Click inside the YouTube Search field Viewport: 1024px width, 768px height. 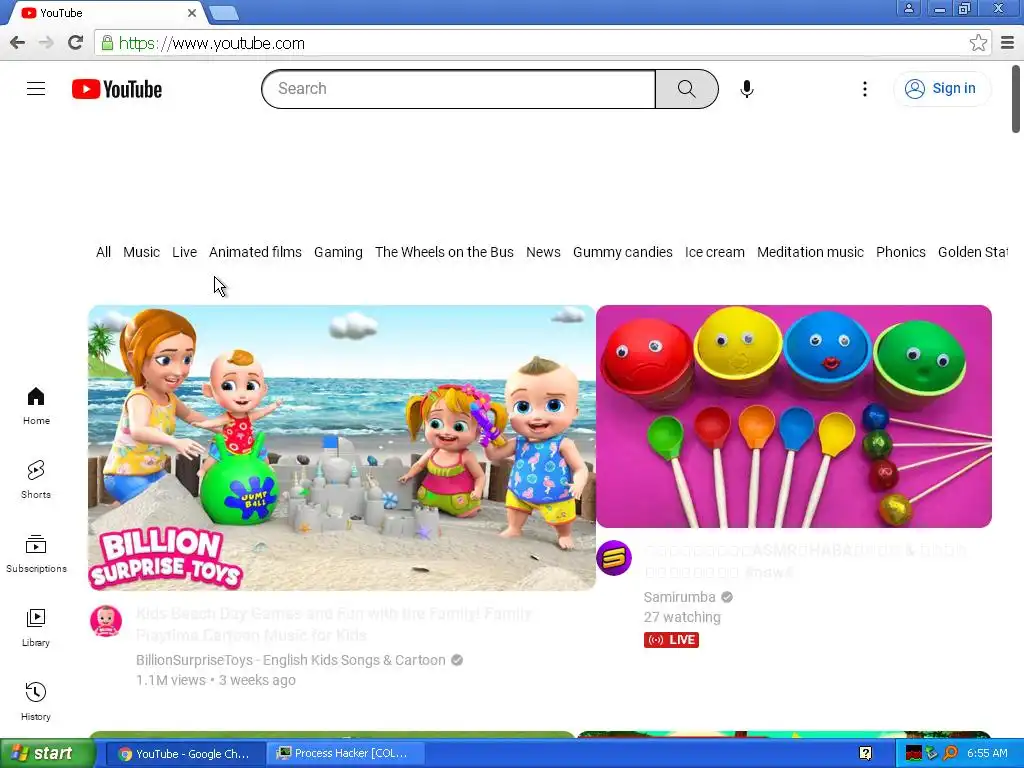click(458, 89)
